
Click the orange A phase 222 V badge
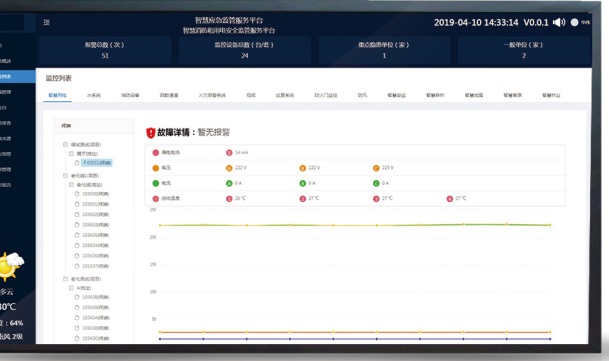tap(229, 168)
